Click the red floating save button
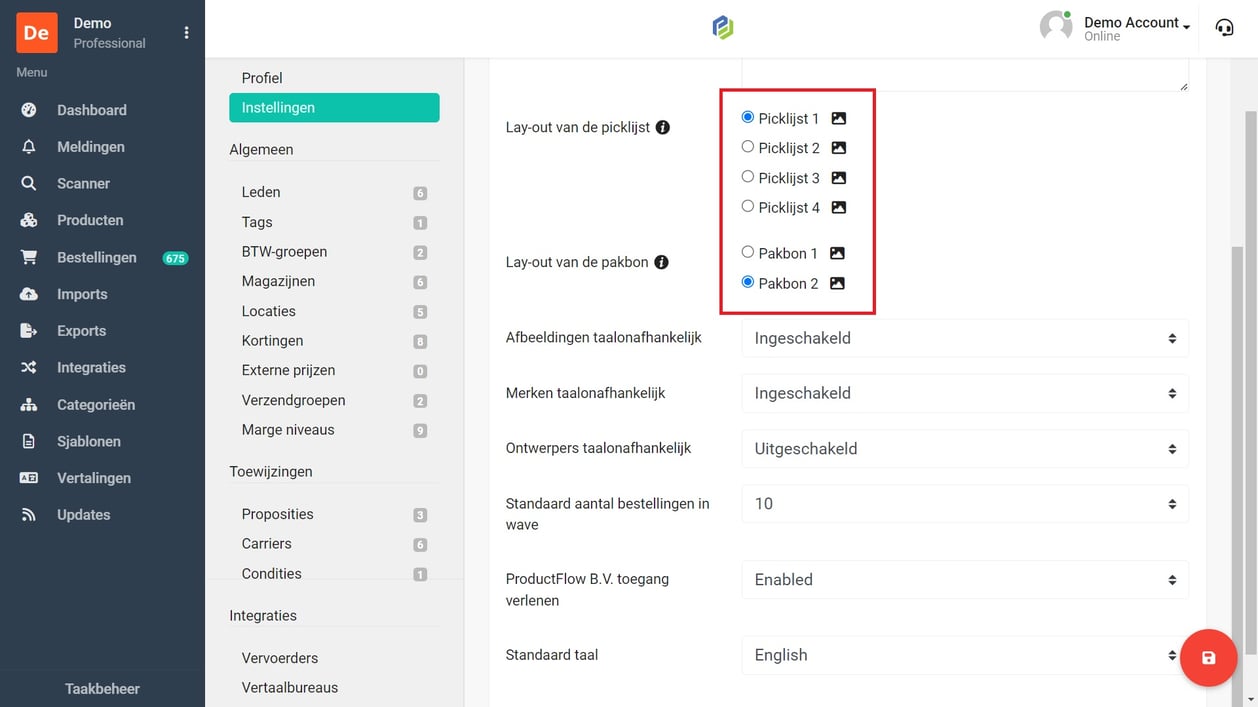This screenshot has height=707, width=1258. 1208,657
